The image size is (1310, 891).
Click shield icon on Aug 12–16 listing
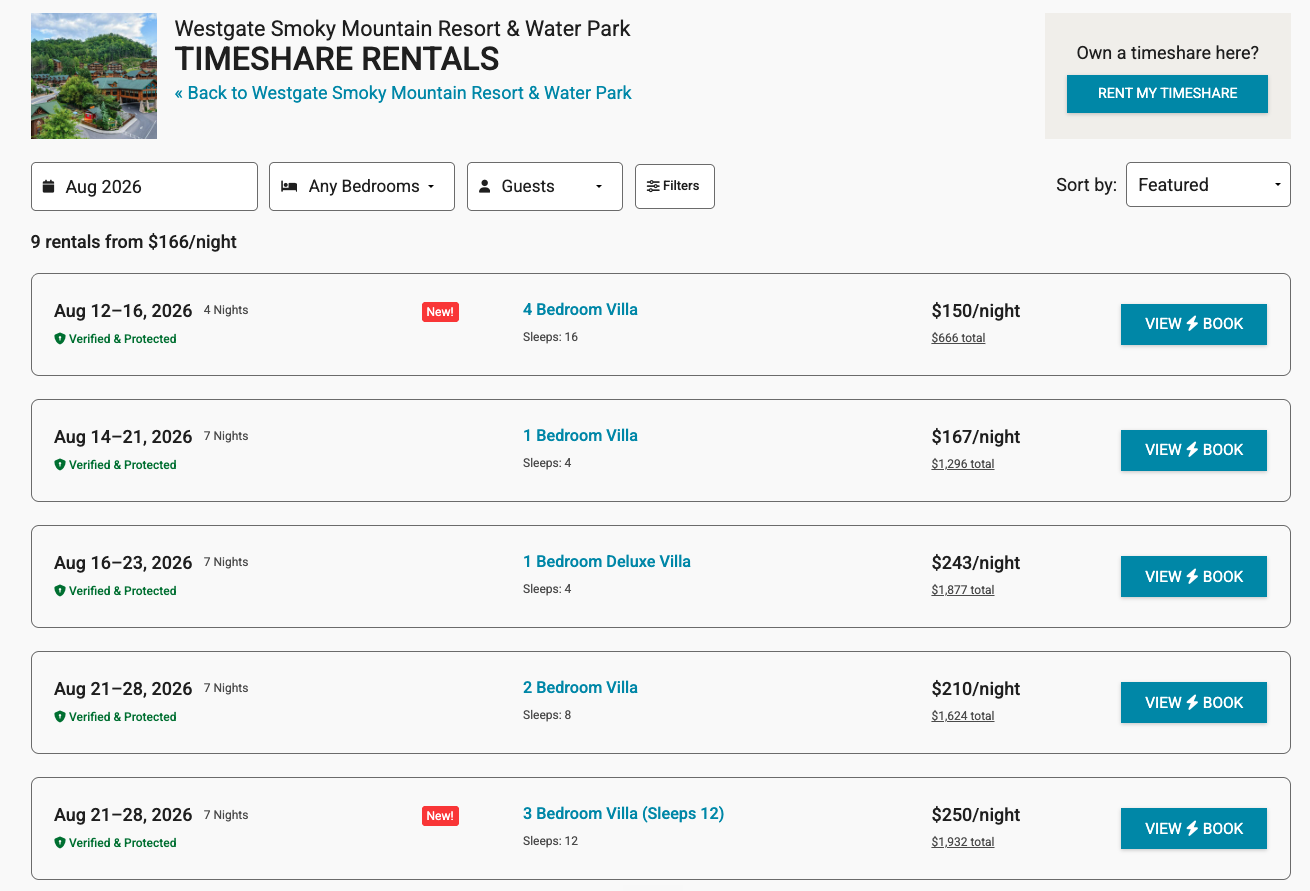[x=60, y=339]
